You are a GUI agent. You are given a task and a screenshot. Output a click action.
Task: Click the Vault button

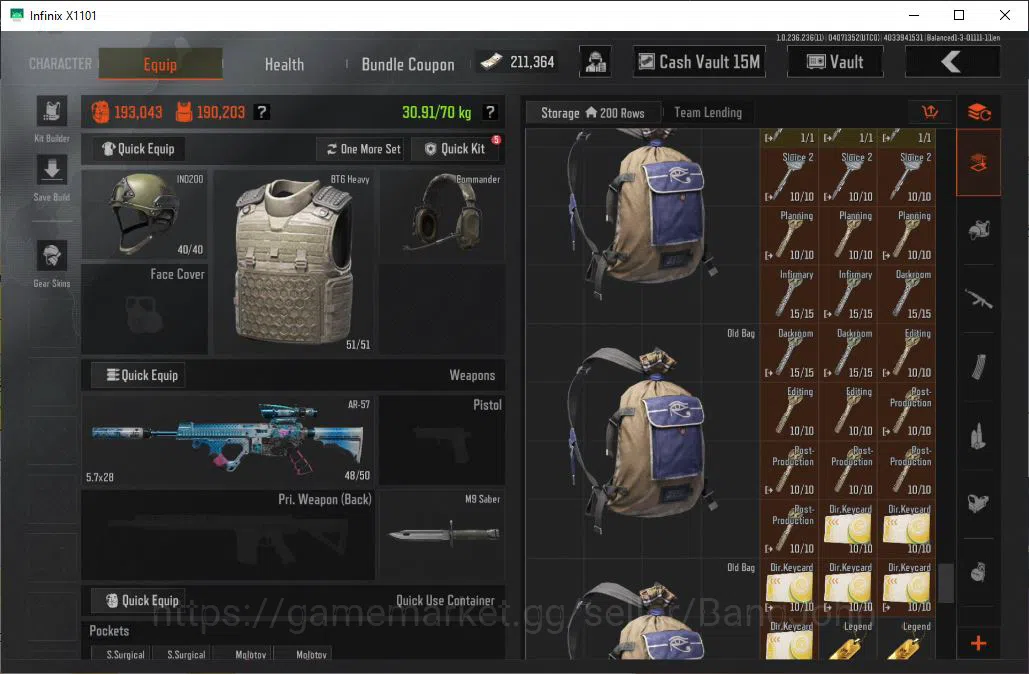(x=835, y=62)
